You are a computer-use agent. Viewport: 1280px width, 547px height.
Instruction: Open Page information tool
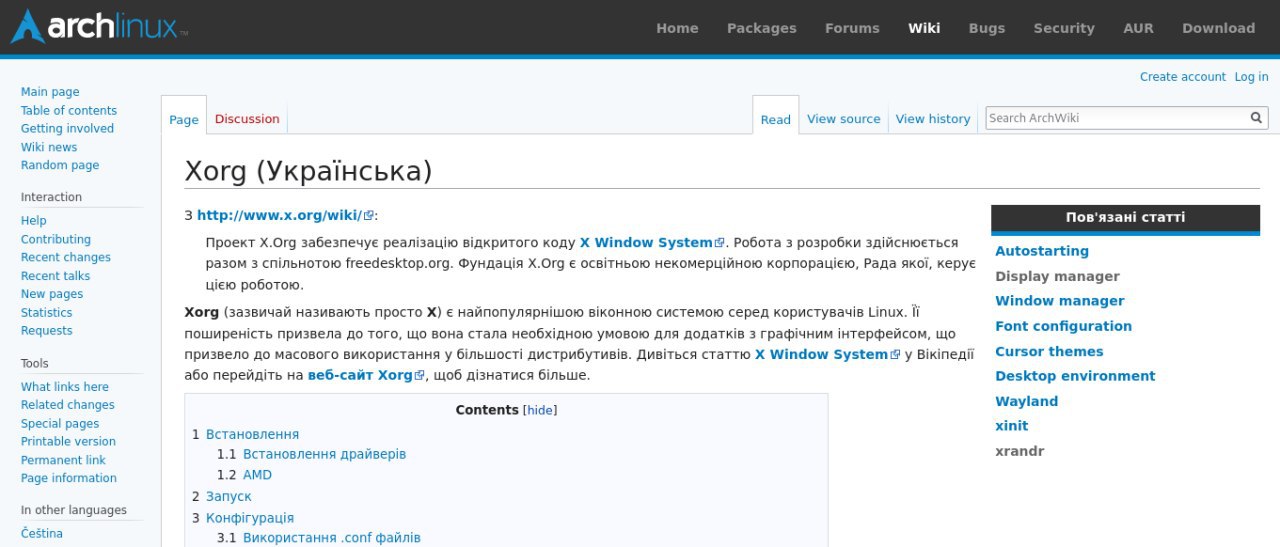pyautogui.click(x=69, y=479)
